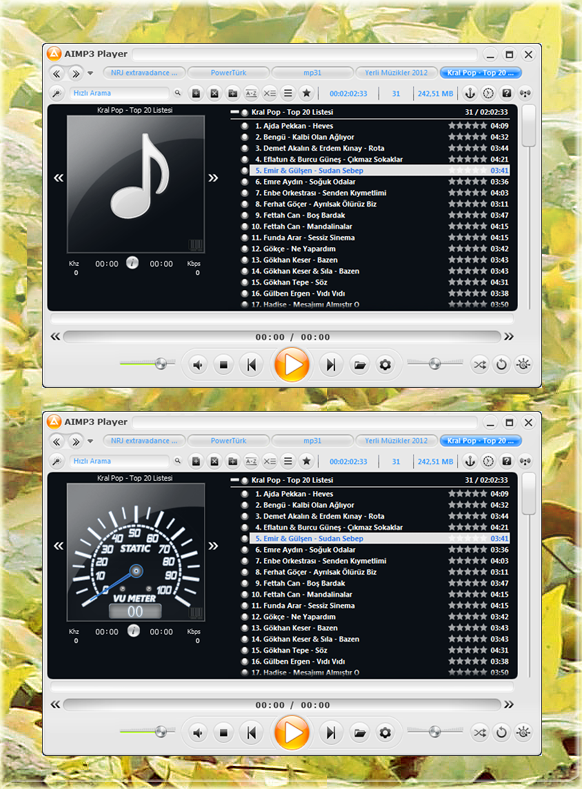This screenshot has height=789, width=582.
Task: Show previous visualization left of VU meter
Action: (58, 545)
